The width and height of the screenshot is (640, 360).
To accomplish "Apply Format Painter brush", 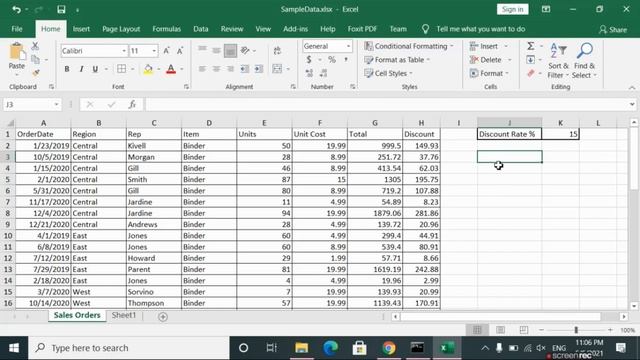I will 36,73.
